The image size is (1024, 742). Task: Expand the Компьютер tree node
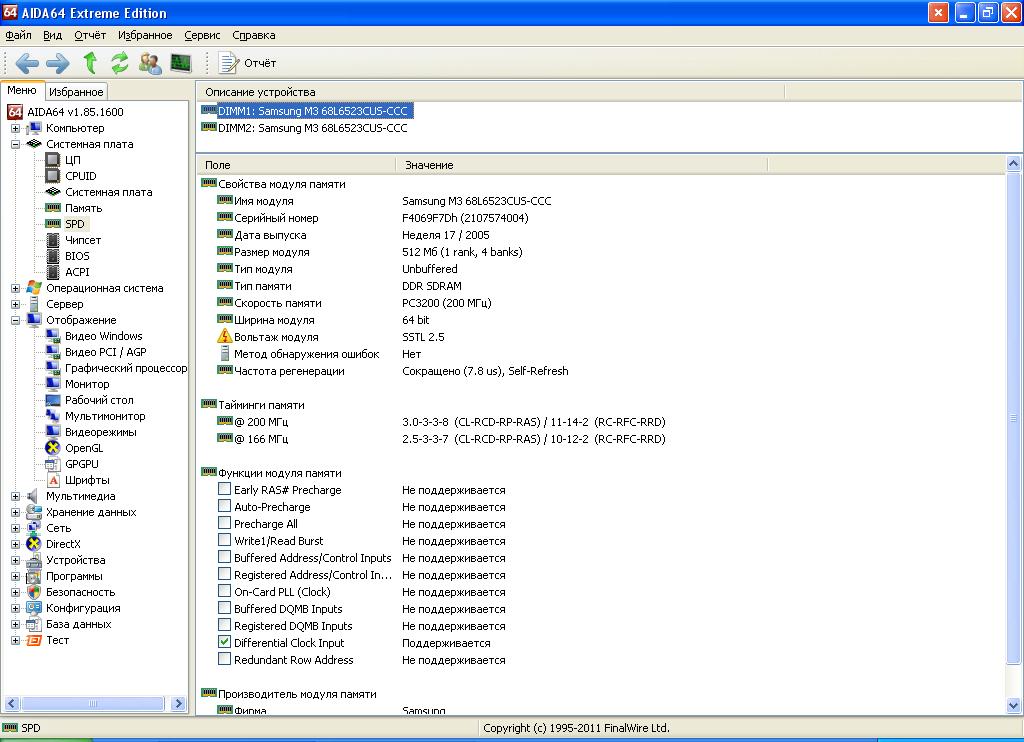coord(16,128)
